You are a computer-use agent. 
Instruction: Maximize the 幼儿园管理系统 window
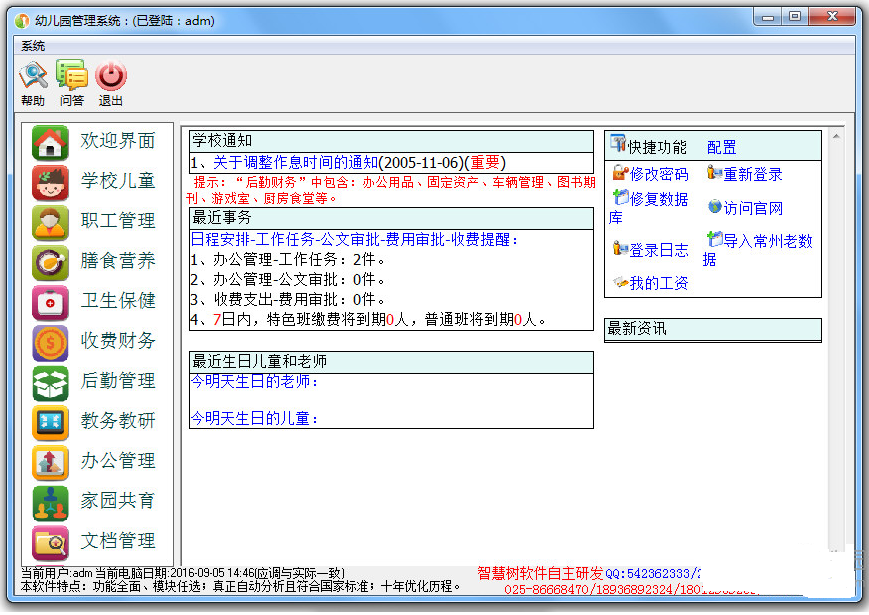point(795,17)
